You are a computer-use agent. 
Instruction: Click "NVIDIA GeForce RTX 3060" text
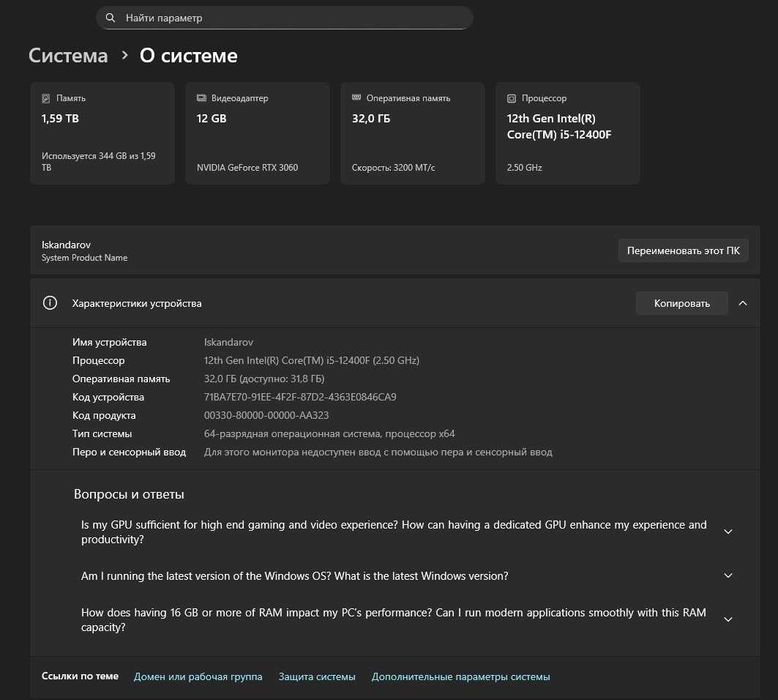[247, 168]
